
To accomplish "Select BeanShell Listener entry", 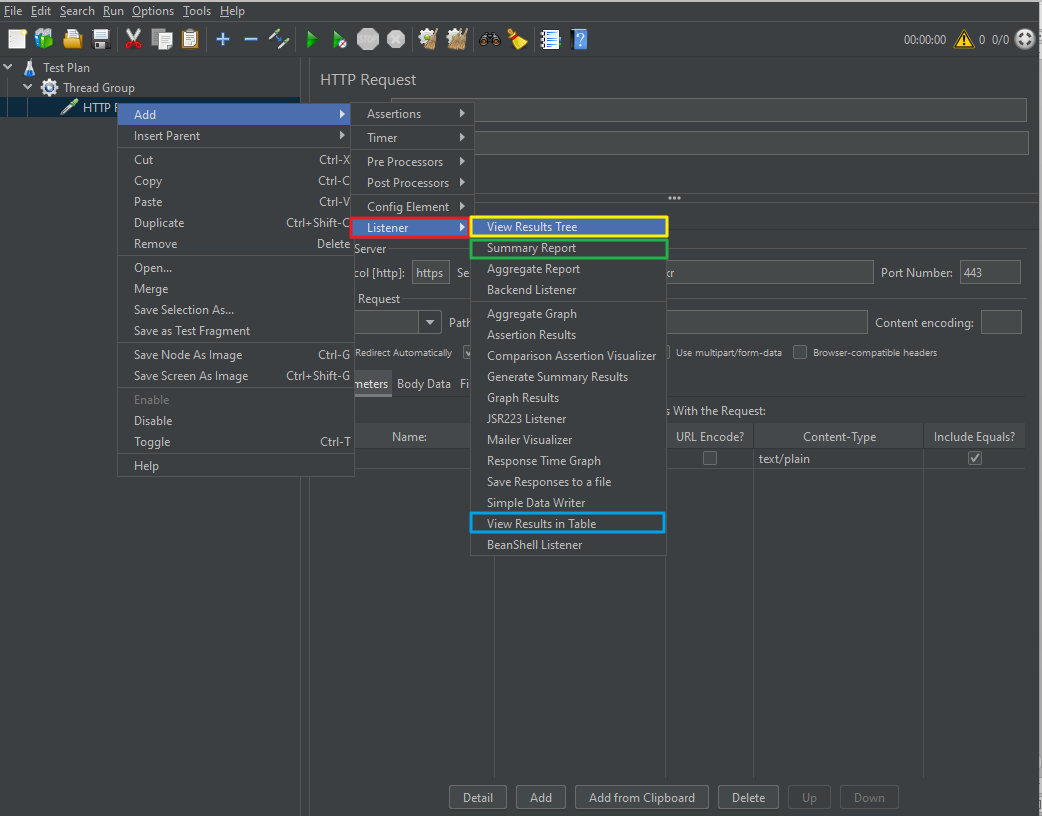I will coord(568,544).
